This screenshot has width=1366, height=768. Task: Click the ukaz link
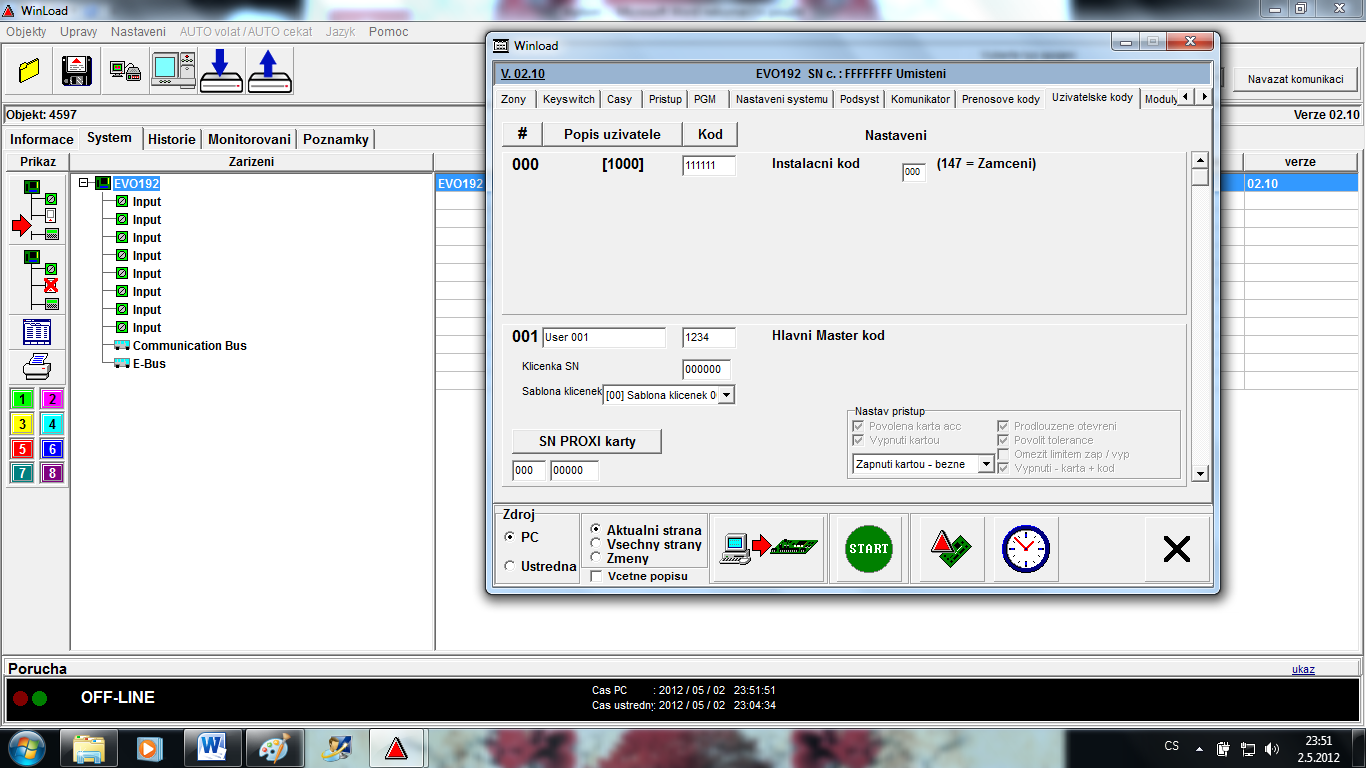1303,669
